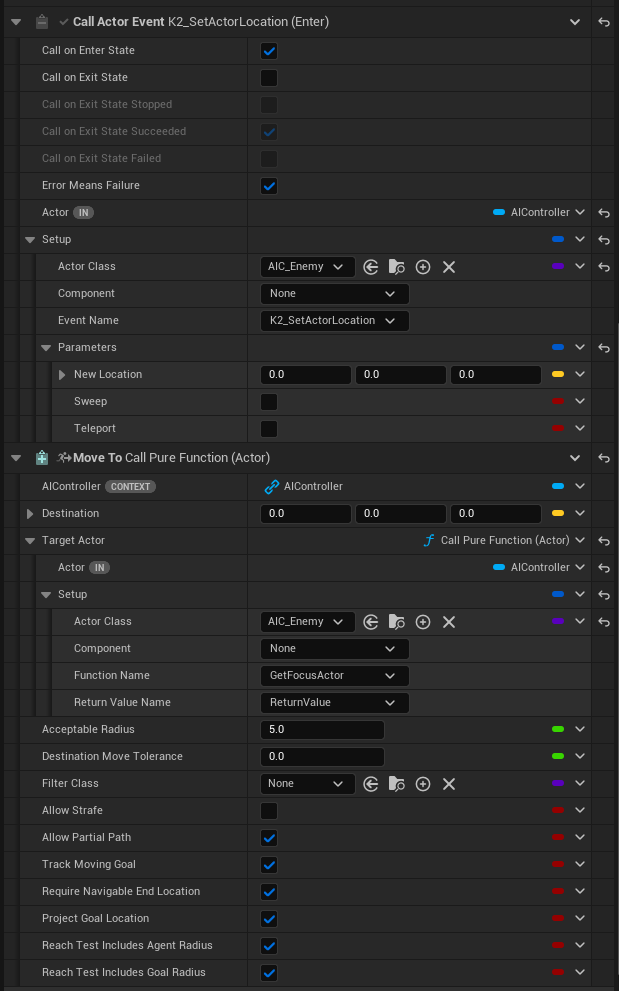Open Filter Class None dropdown
The height and width of the screenshot is (991, 619).
(x=307, y=784)
